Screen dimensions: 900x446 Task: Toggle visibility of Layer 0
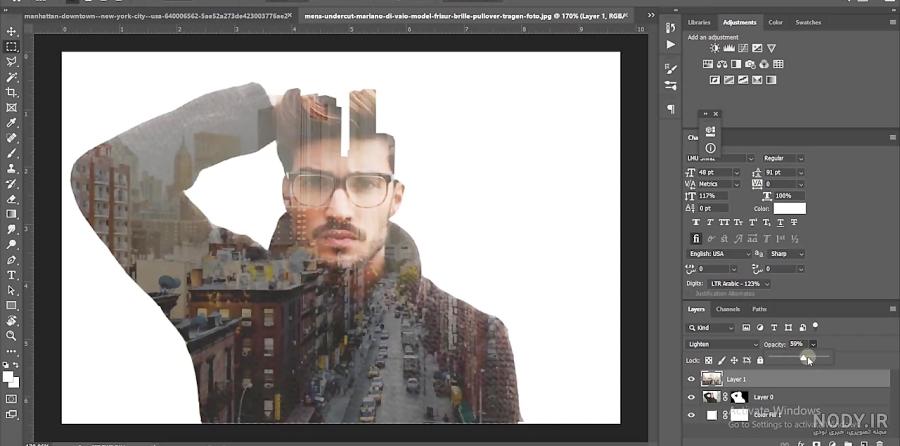tap(691, 397)
